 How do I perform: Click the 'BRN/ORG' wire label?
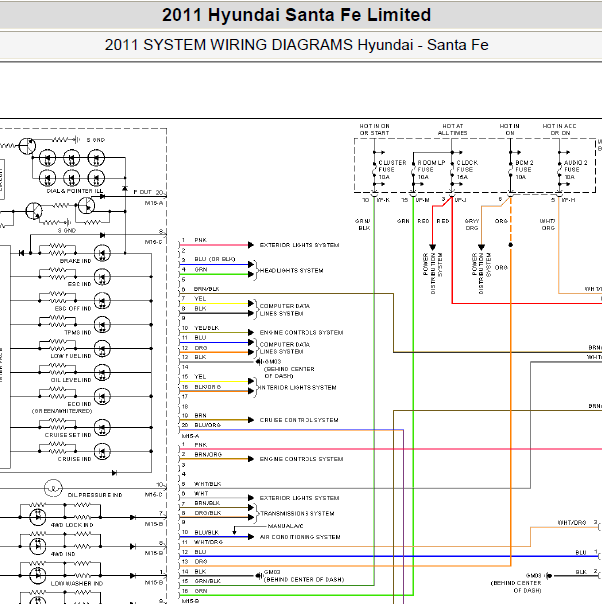[208, 455]
